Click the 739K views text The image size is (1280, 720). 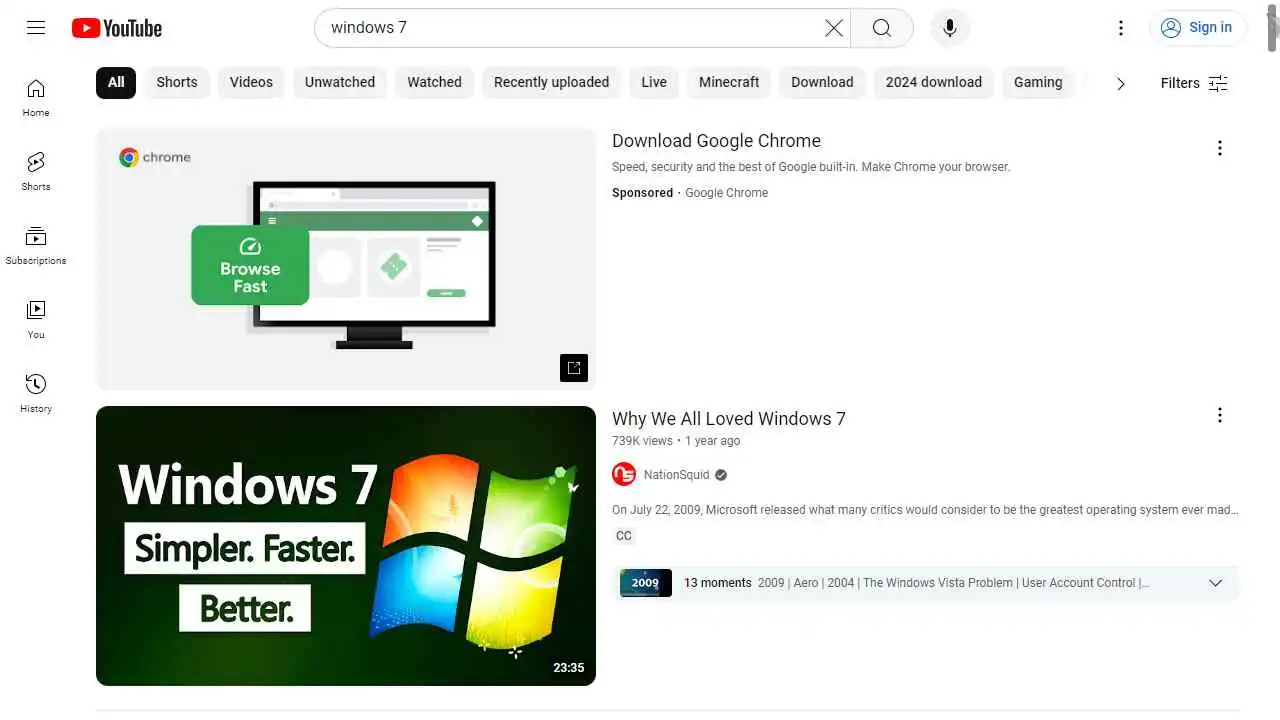click(642, 441)
